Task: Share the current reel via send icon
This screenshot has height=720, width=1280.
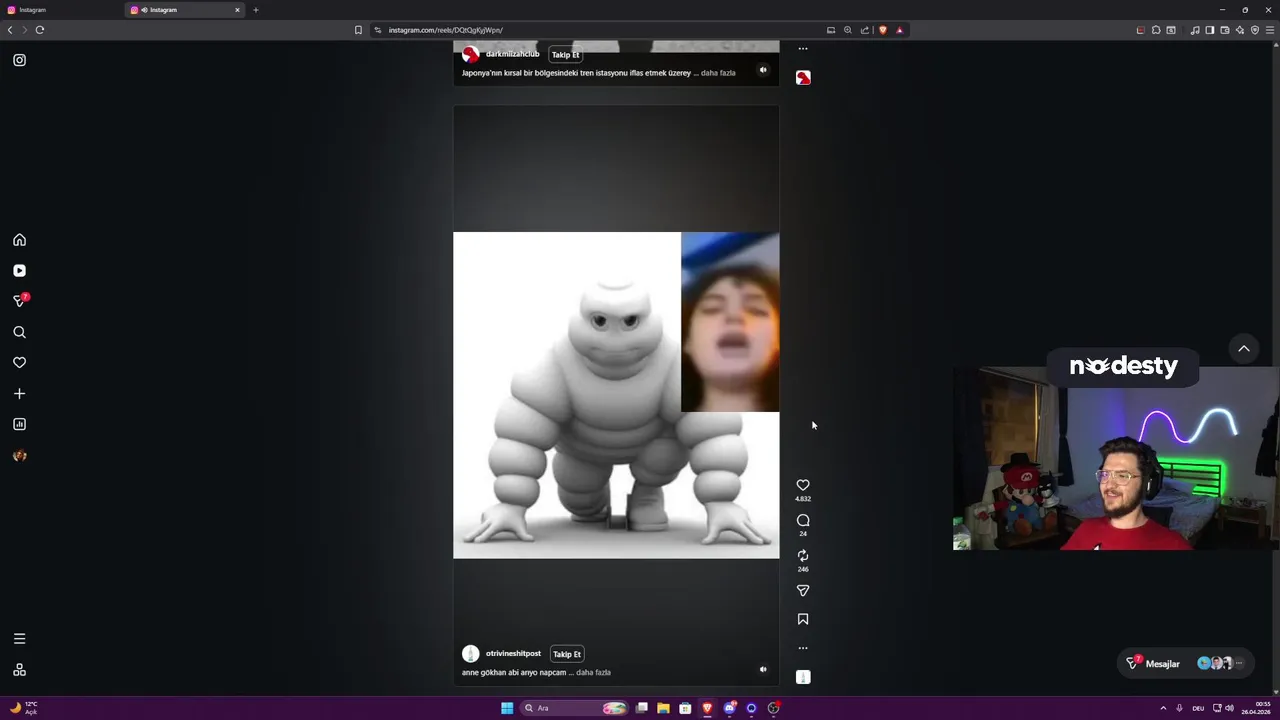Action: [x=803, y=591]
